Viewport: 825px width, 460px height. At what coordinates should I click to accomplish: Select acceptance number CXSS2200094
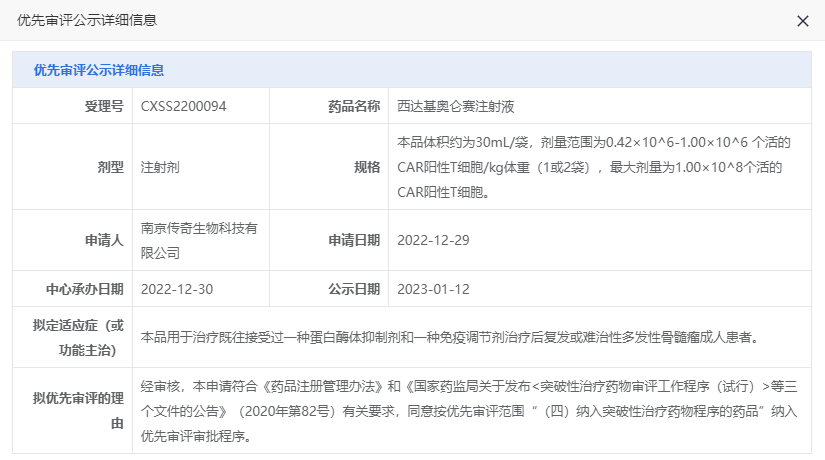click(183, 106)
